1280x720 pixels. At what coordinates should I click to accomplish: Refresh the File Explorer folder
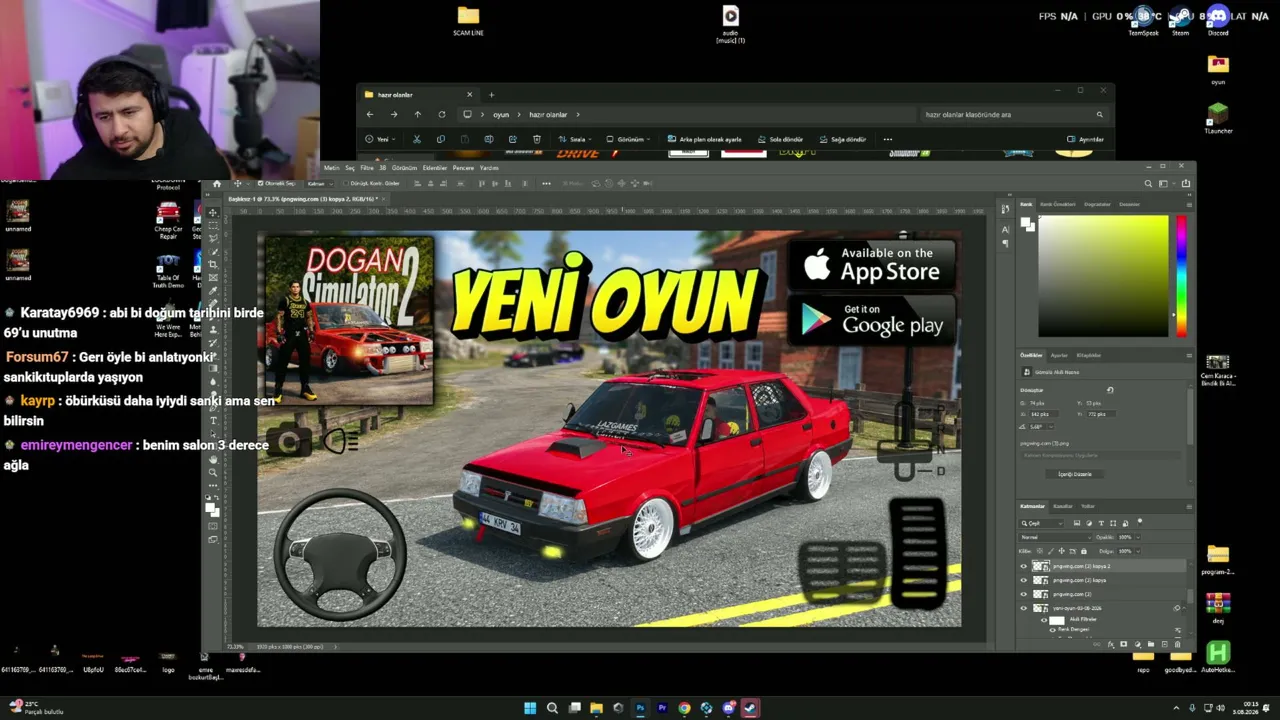coord(441,115)
